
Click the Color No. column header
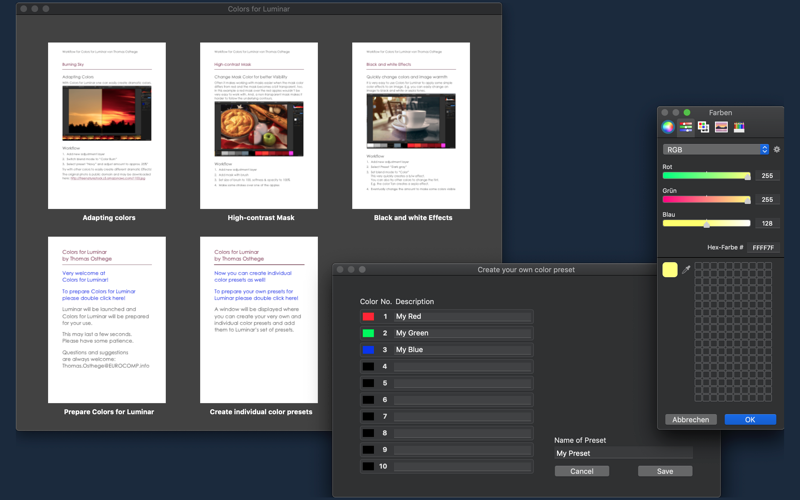376,302
